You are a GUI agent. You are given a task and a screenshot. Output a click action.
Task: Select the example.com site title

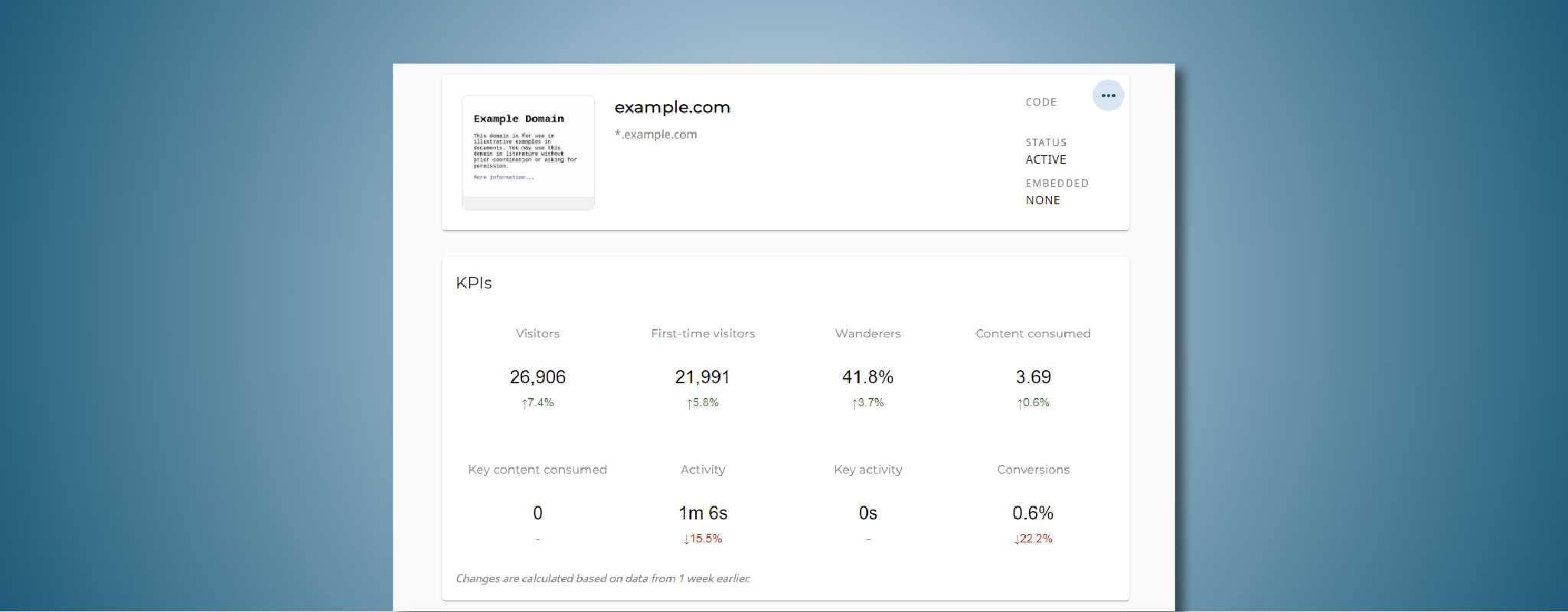coord(672,107)
